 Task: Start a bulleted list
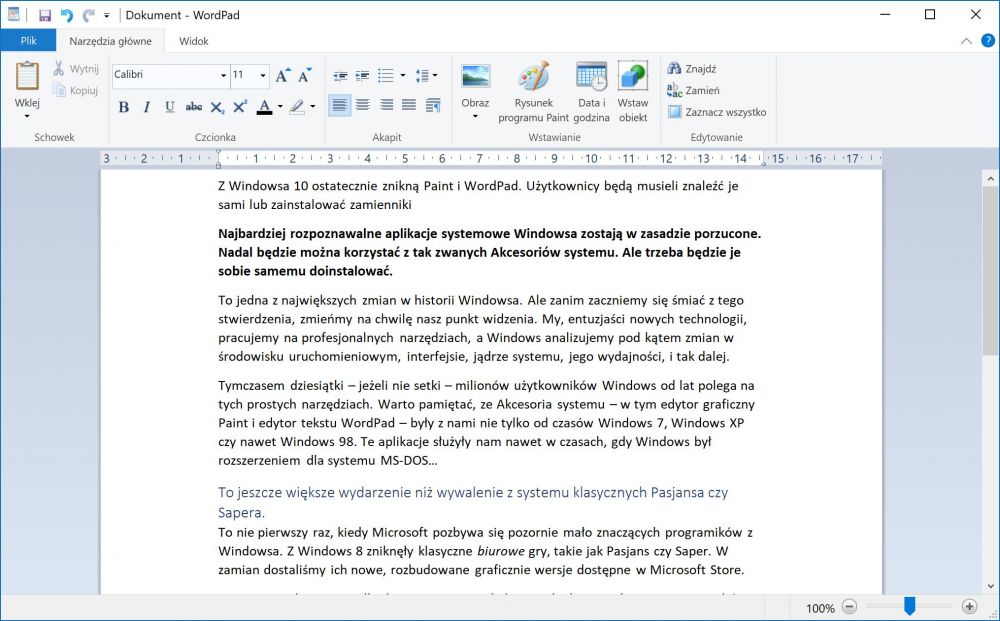(386, 76)
